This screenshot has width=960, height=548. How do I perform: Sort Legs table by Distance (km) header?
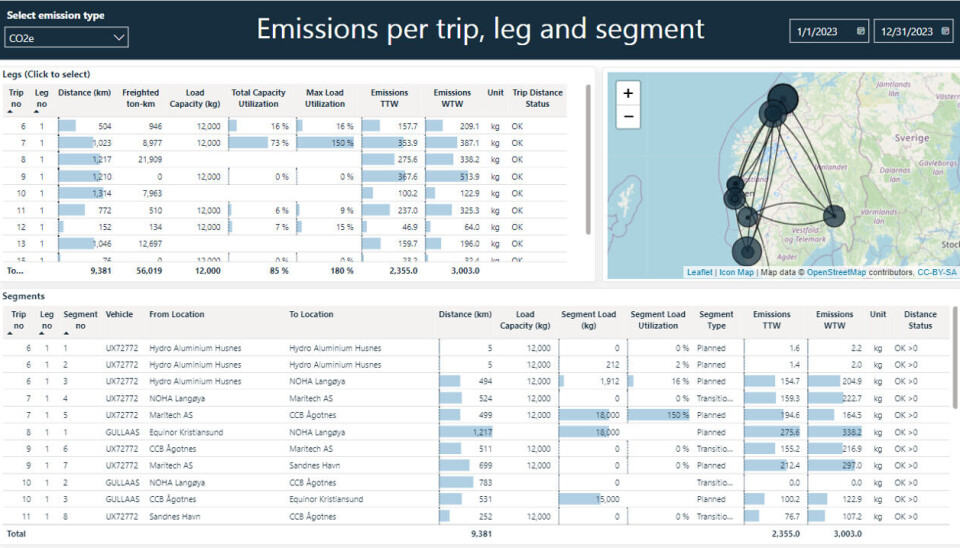pos(84,93)
